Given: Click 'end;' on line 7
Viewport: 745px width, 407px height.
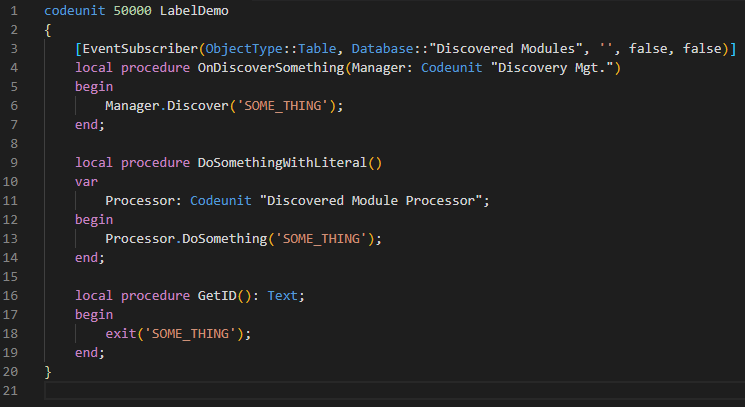Looking at the screenshot, I should tap(90, 124).
